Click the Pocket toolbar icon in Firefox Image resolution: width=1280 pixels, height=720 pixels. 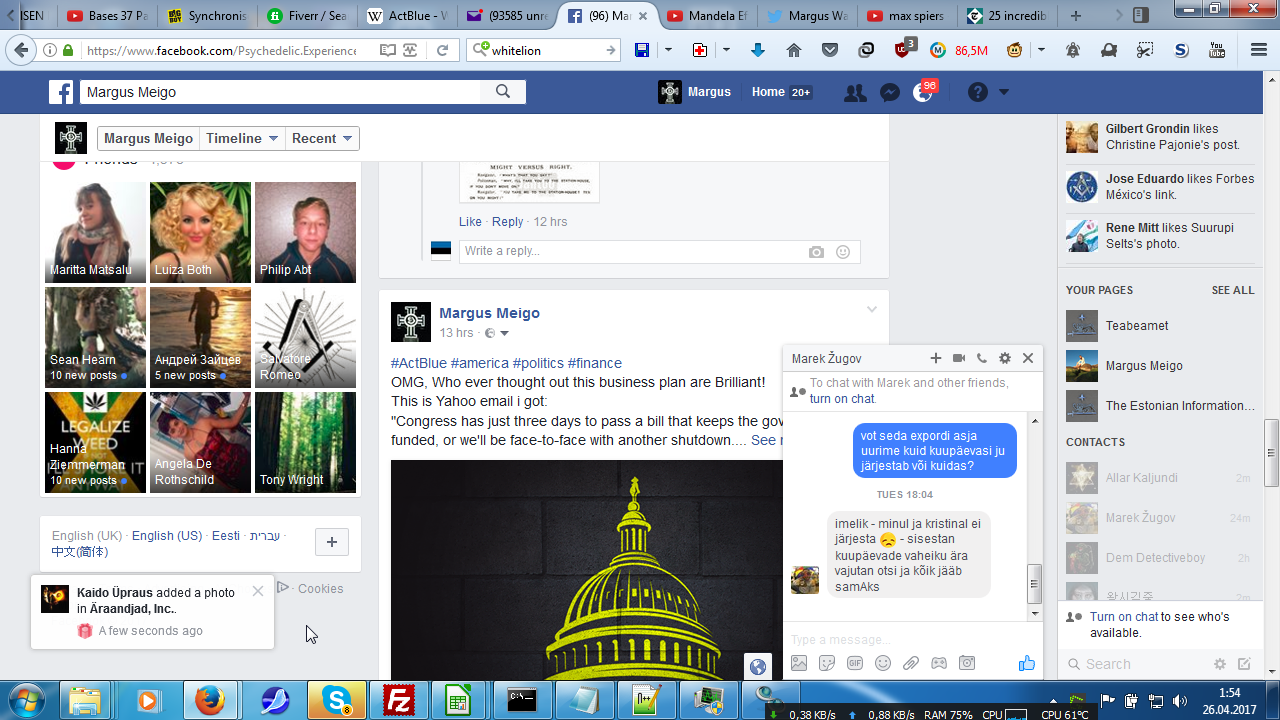(x=830, y=50)
